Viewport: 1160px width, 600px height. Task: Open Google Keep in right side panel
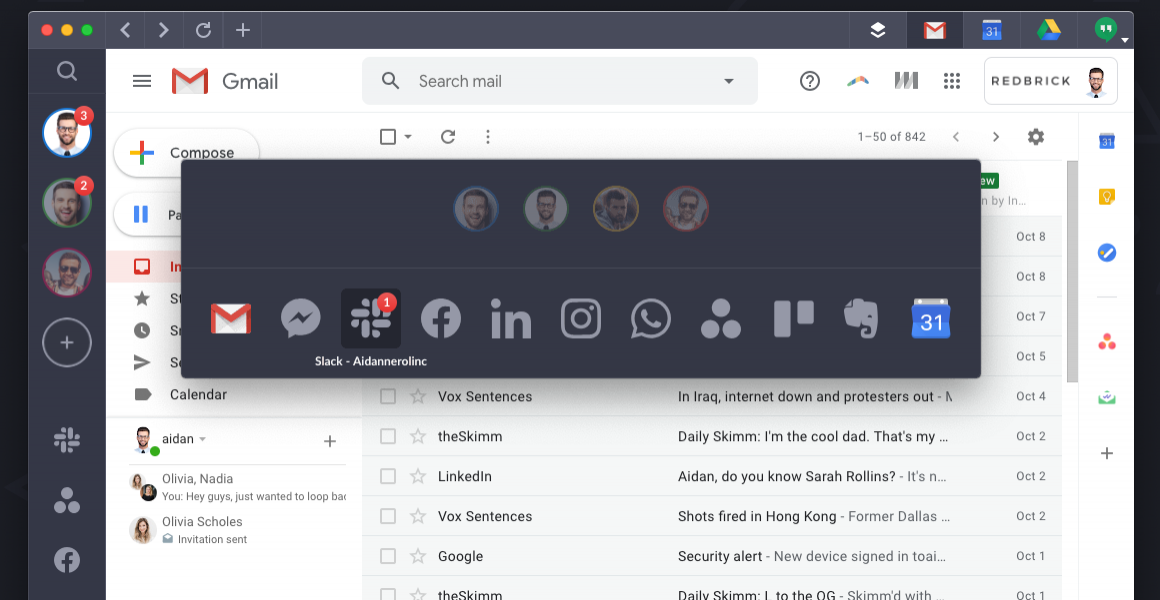pos(1107,197)
